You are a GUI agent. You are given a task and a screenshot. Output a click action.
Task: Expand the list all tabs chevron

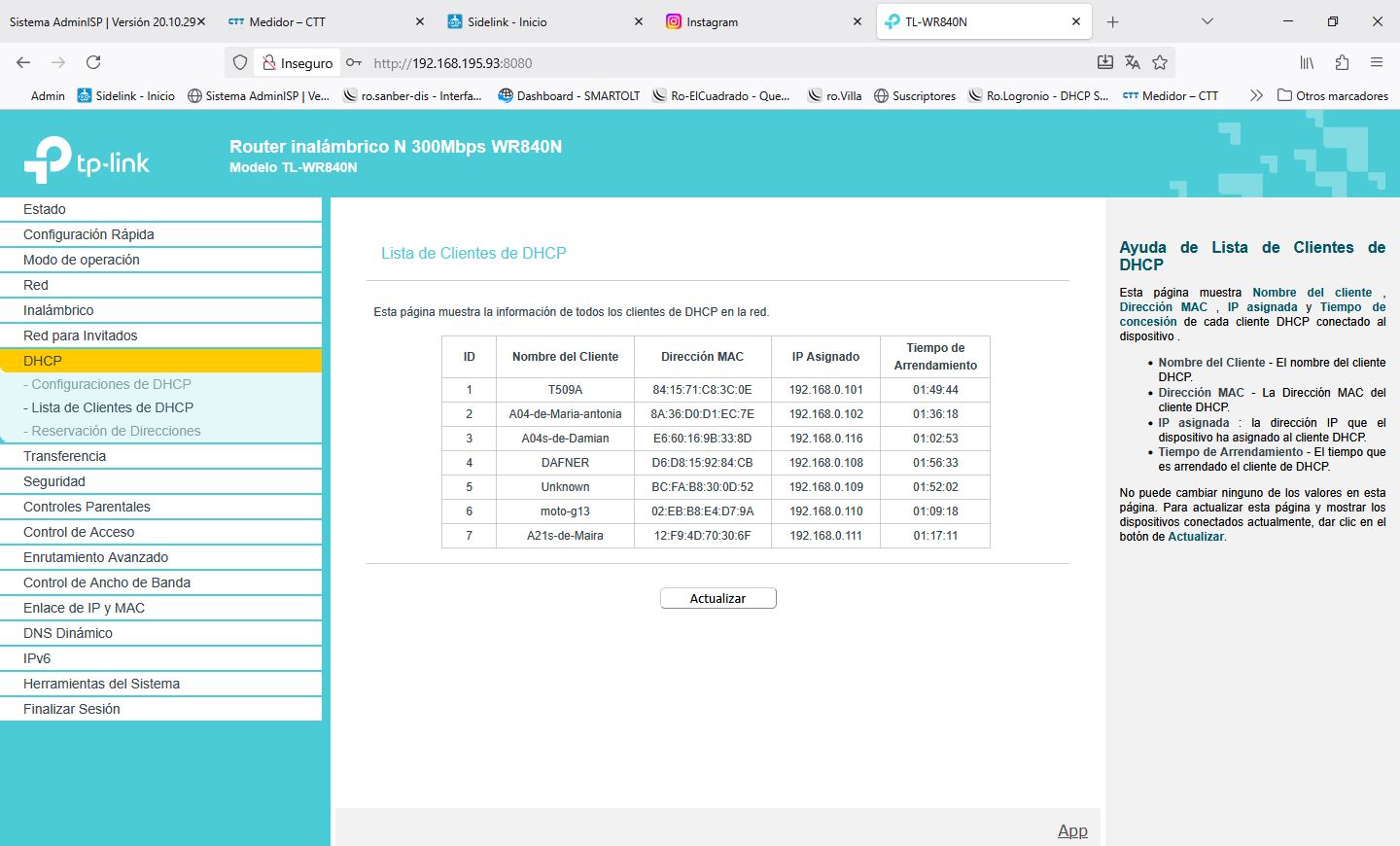(x=1207, y=21)
